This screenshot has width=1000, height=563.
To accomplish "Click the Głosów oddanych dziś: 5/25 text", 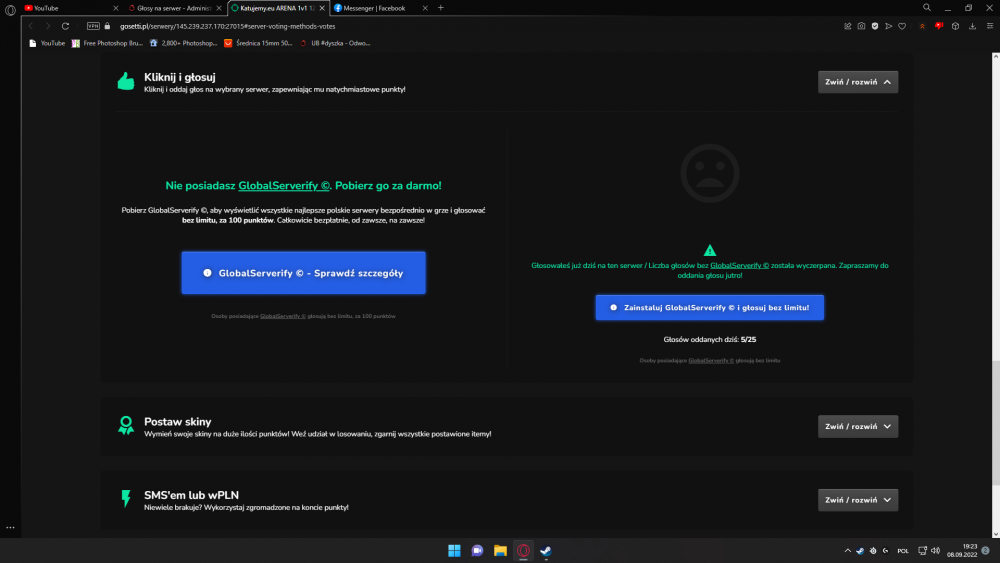I will [710, 340].
